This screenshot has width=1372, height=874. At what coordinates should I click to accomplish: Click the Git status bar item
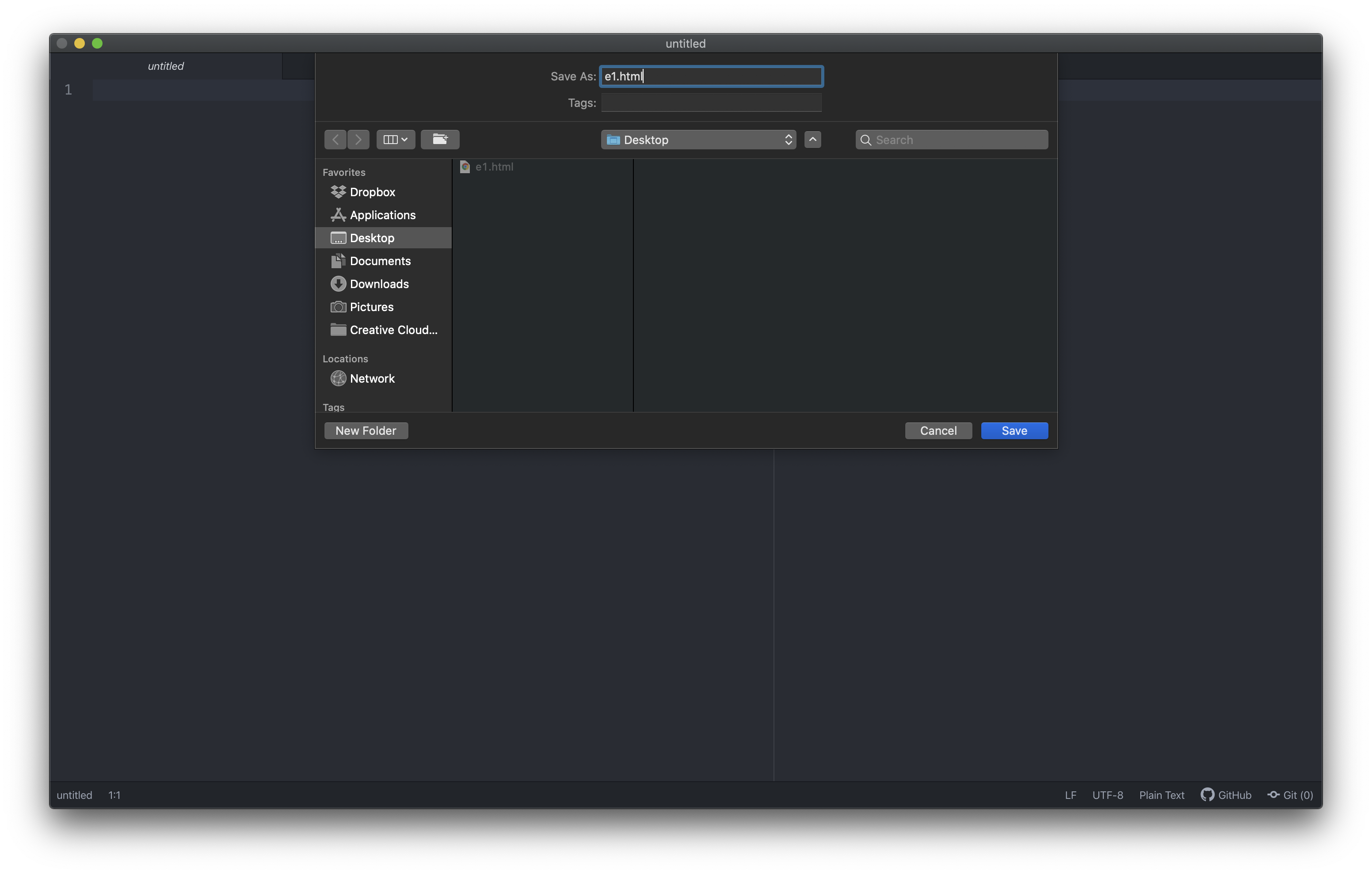tap(1290, 794)
